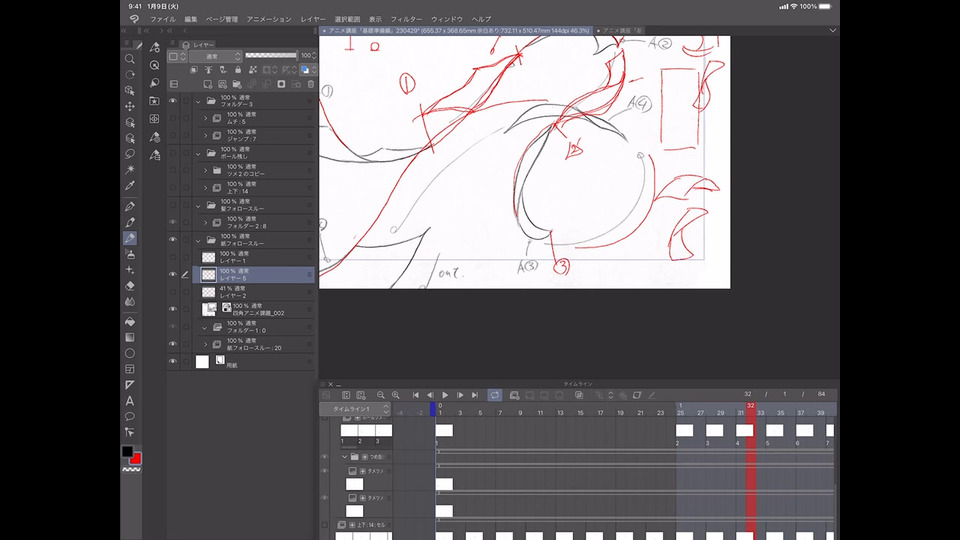The image size is (960, 540).
Task: Click current frame number field 32
Action: click(748, 394)
